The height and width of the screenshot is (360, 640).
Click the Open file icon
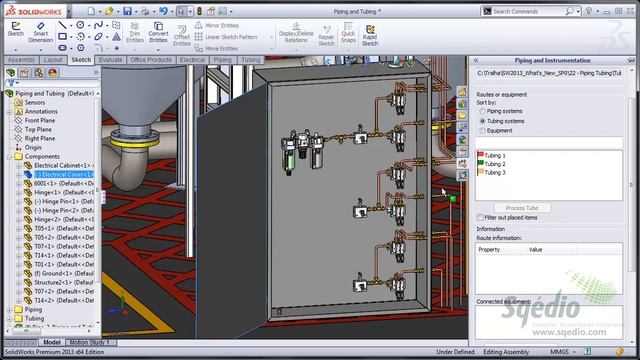109,11
